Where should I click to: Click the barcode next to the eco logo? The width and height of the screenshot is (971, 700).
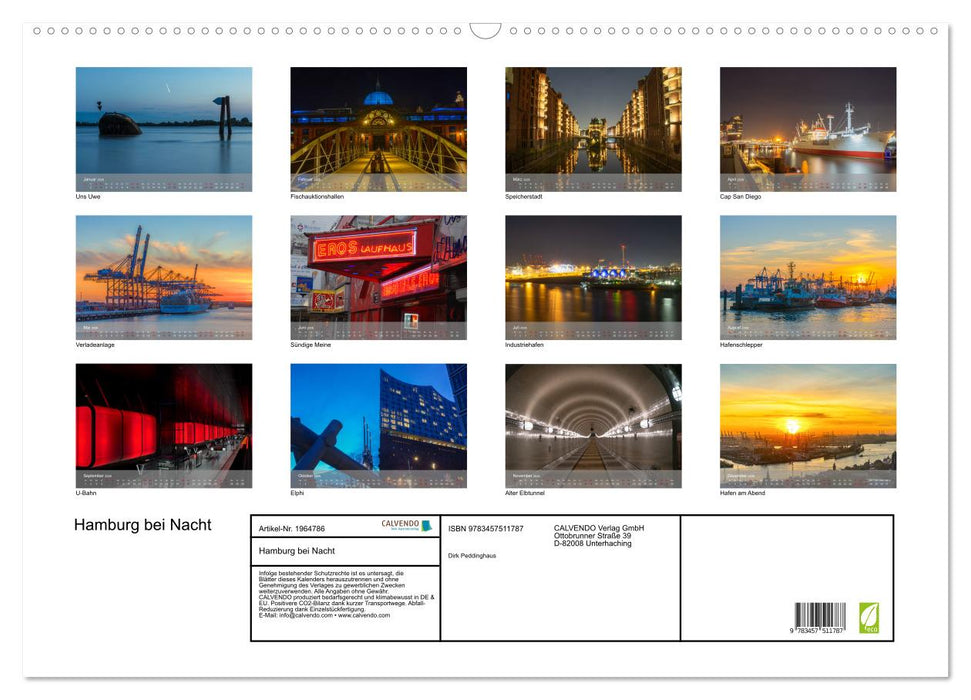pyautogui.click(x=820, y=618)
